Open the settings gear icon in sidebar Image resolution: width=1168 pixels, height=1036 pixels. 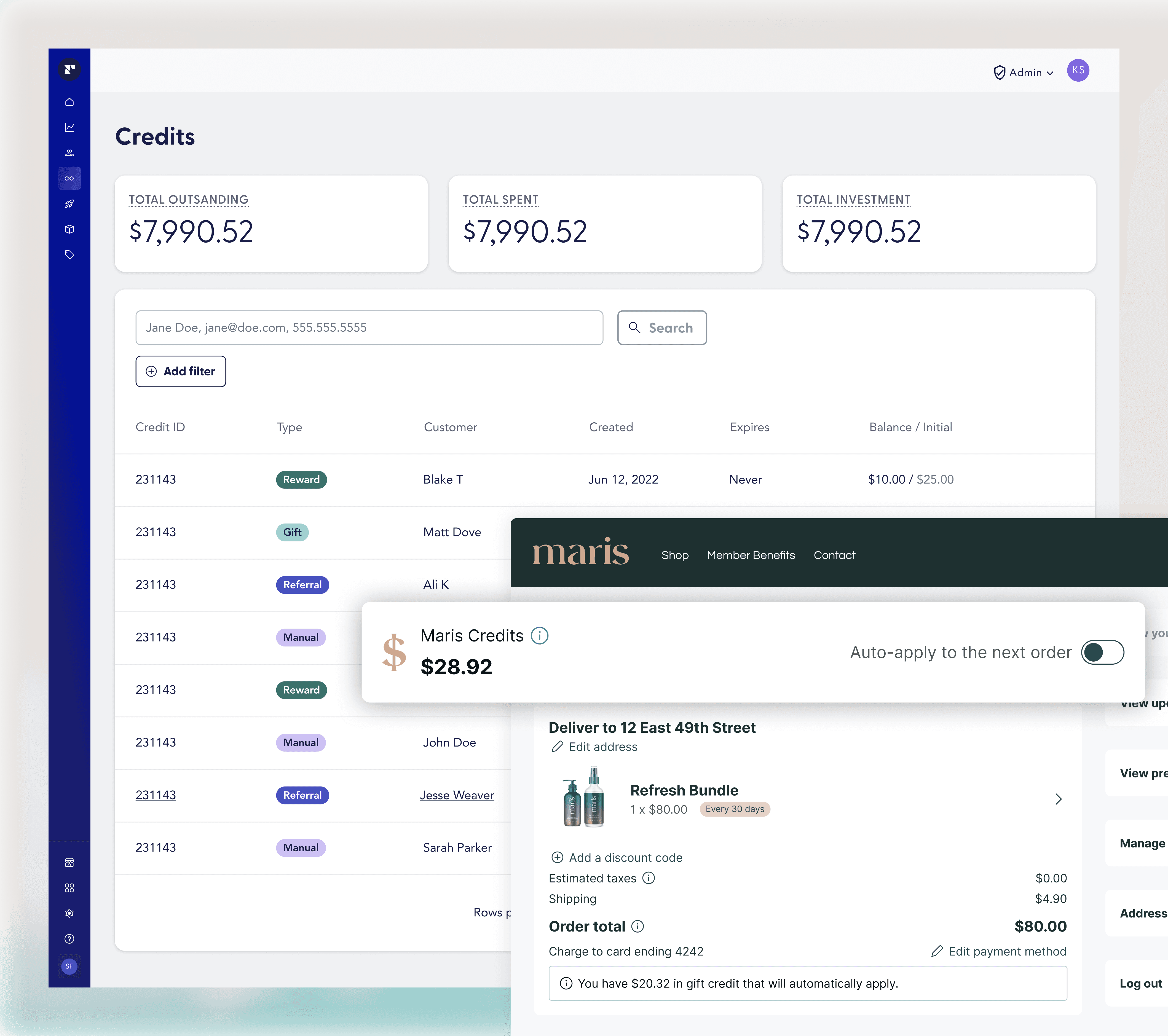(x=69, y=913)
